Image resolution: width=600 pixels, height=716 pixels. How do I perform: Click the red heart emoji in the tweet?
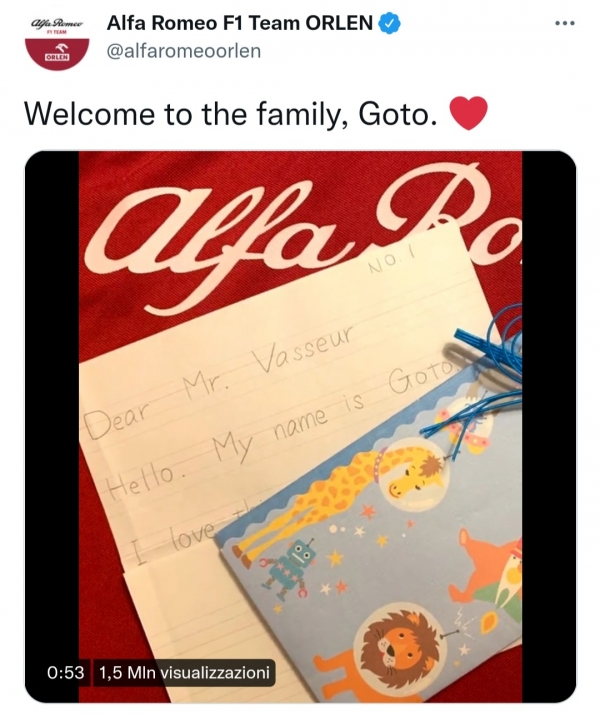pyautogui.click(x=468, y=113)
